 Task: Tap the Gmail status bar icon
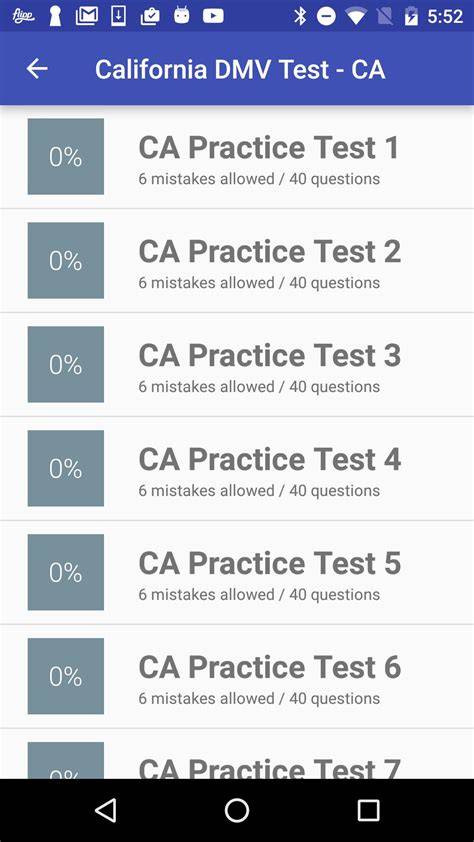click(x=86, y=16)
